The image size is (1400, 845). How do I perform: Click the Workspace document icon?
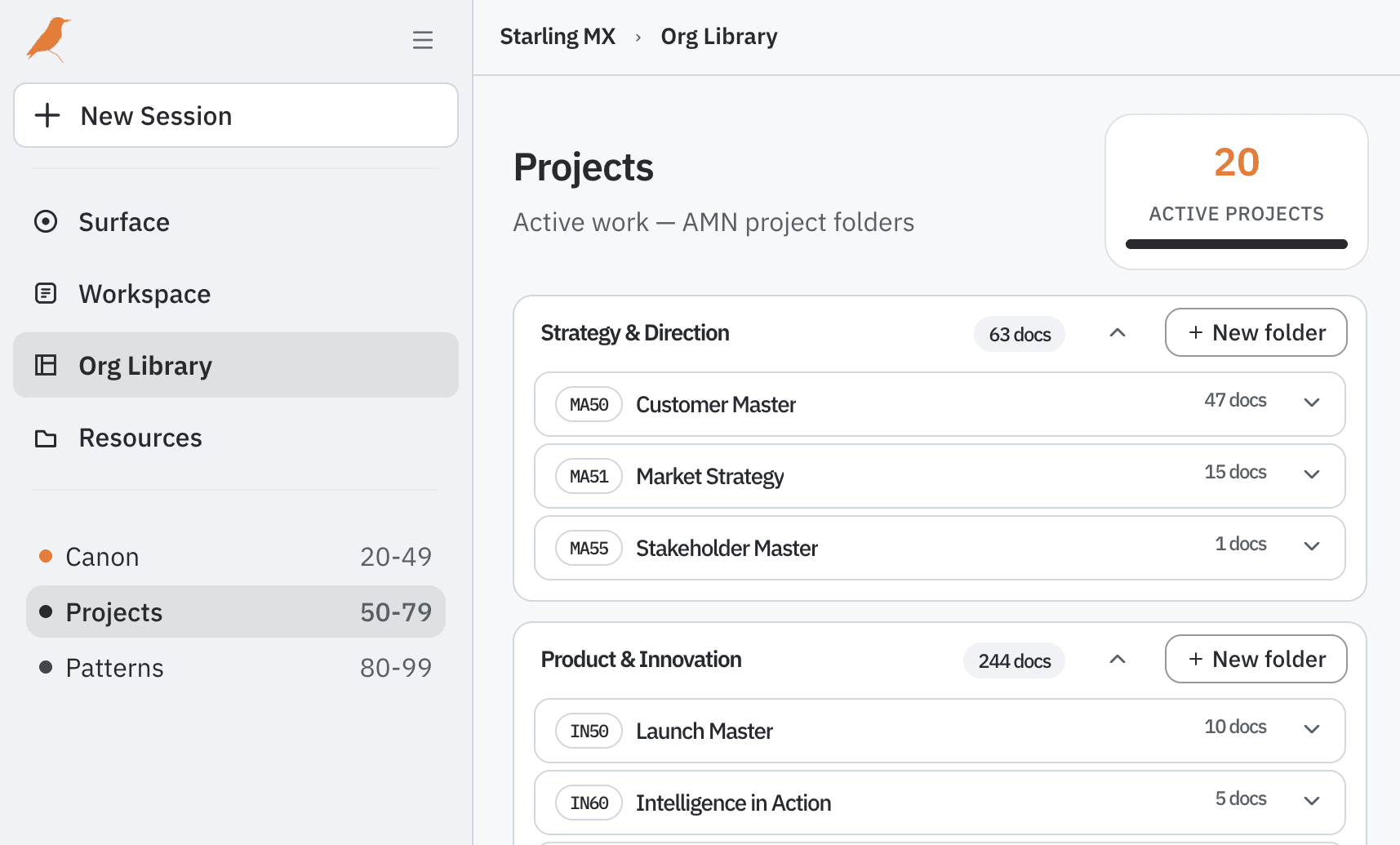click(46, 293)
